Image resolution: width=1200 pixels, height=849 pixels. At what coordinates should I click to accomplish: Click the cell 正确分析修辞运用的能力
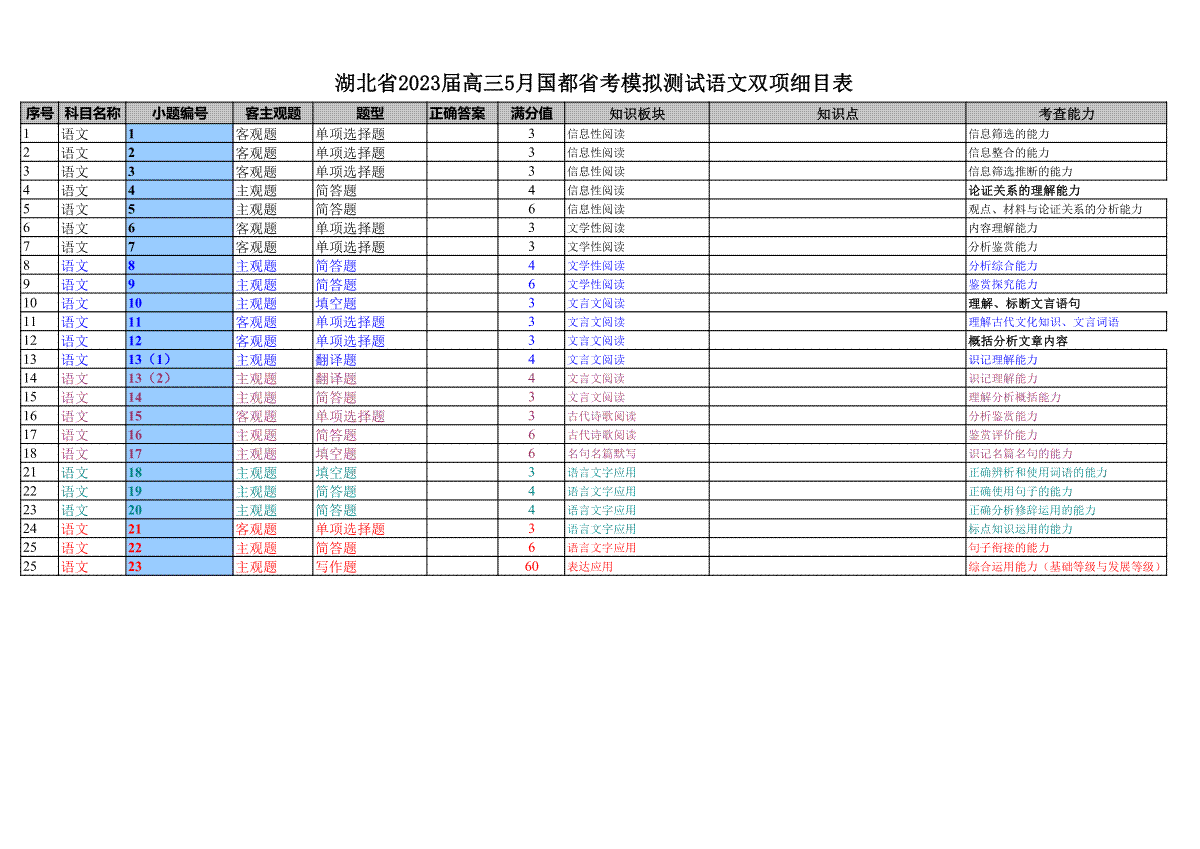pyautogui.click(x=1066, y=510)
